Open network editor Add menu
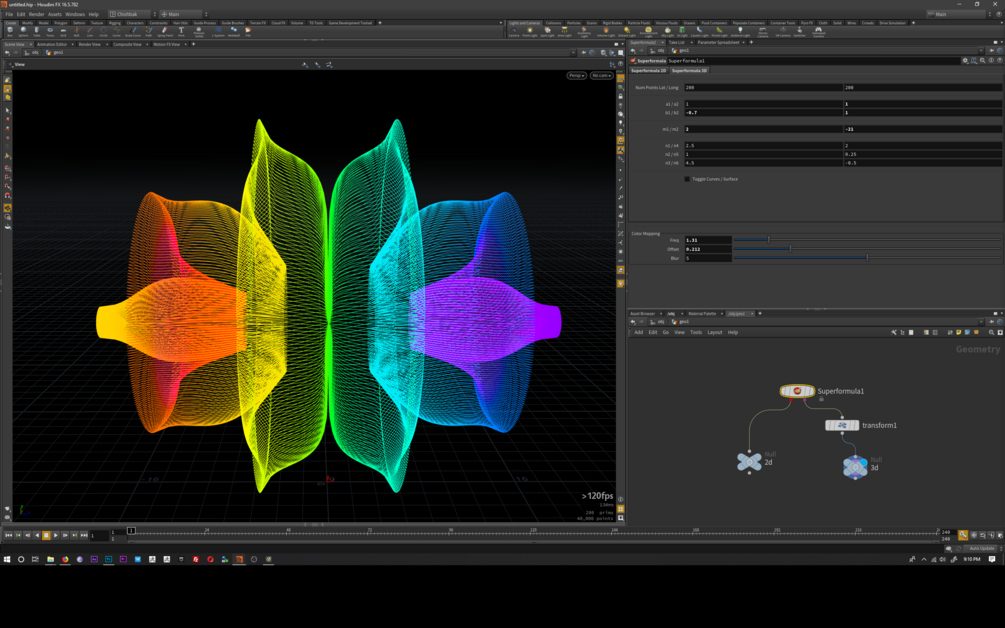Viewport: 1005px width, 628px height. pos(638,333)
